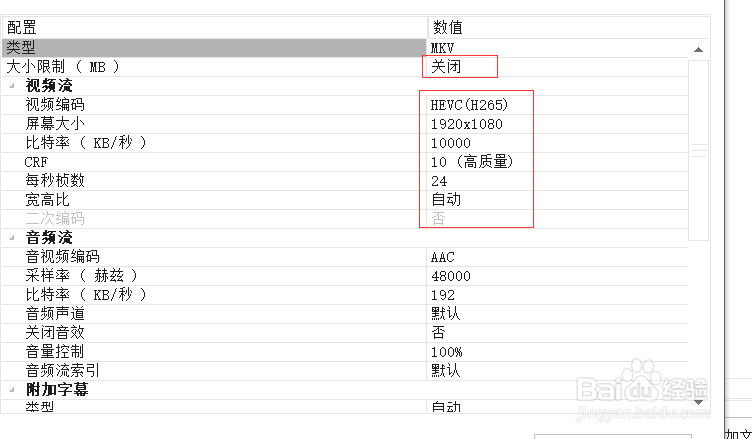The height and width of the screenshot is (439, 752).
Task: Click the 采样率 value 48000
Action: pos(450,276)
